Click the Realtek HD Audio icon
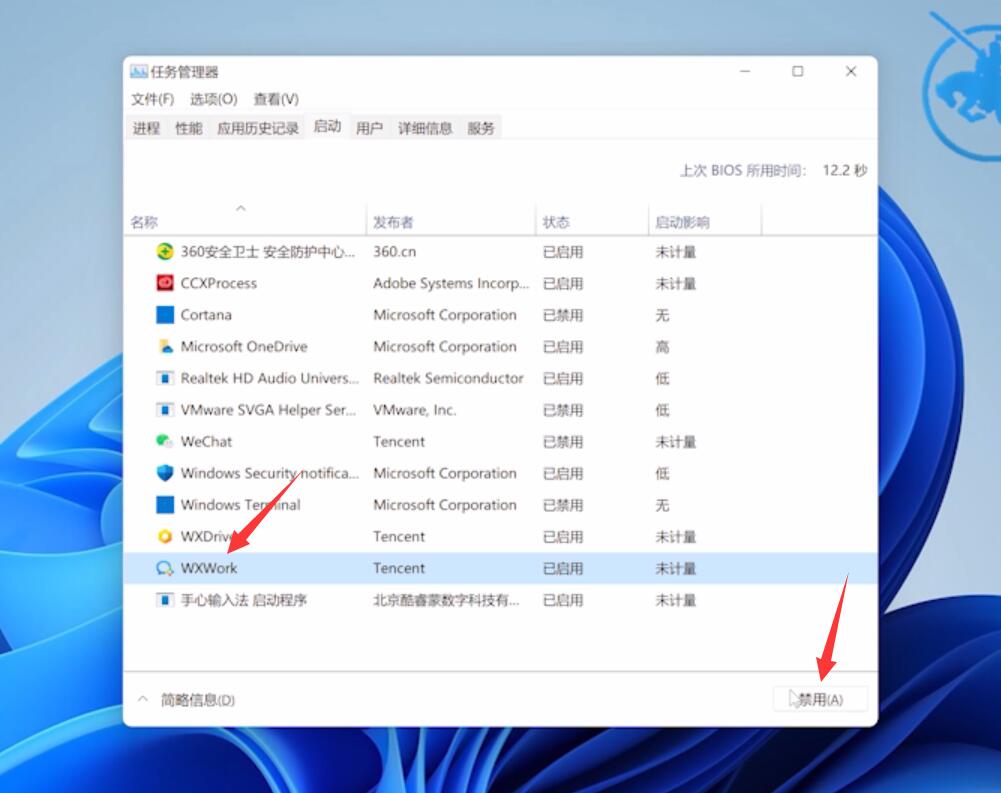 [x=165, y=378]
